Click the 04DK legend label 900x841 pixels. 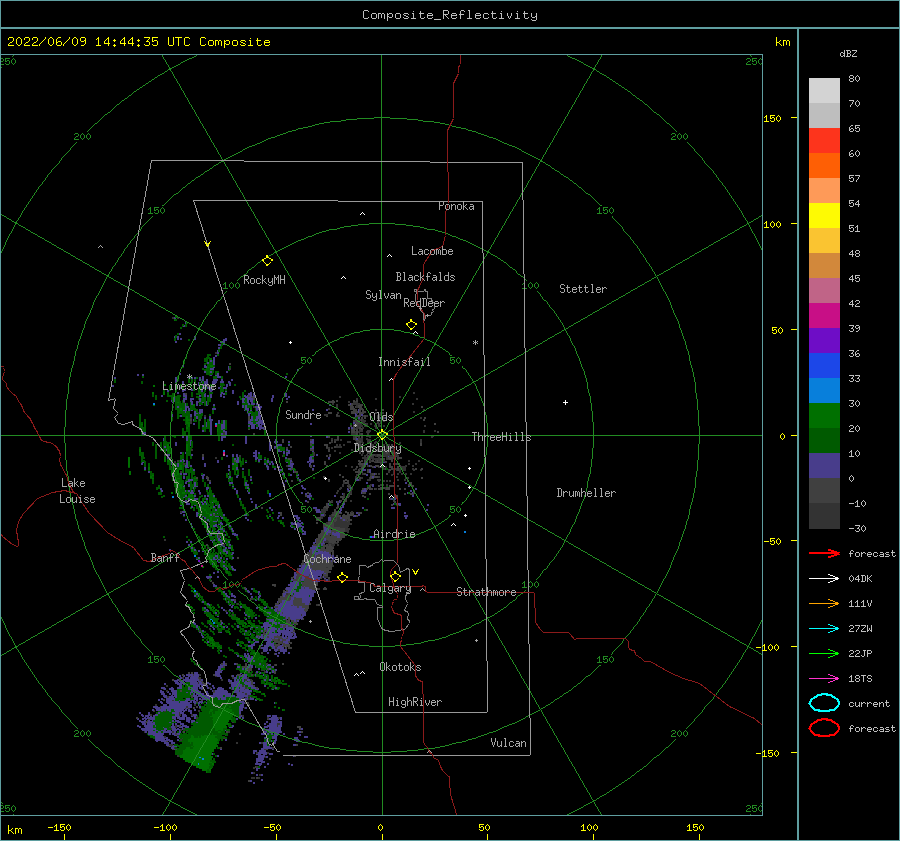pyautogui.click(x=860, y=579)
